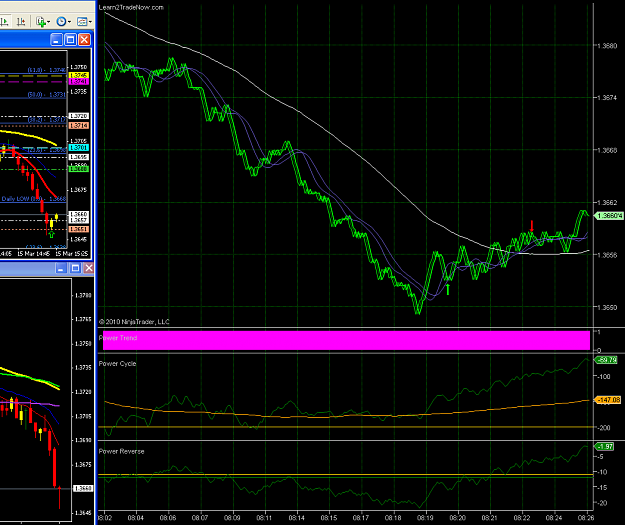Click the 1.3650 main chart price label
Viewport: 625px width, 525px height.
point(607,307)
